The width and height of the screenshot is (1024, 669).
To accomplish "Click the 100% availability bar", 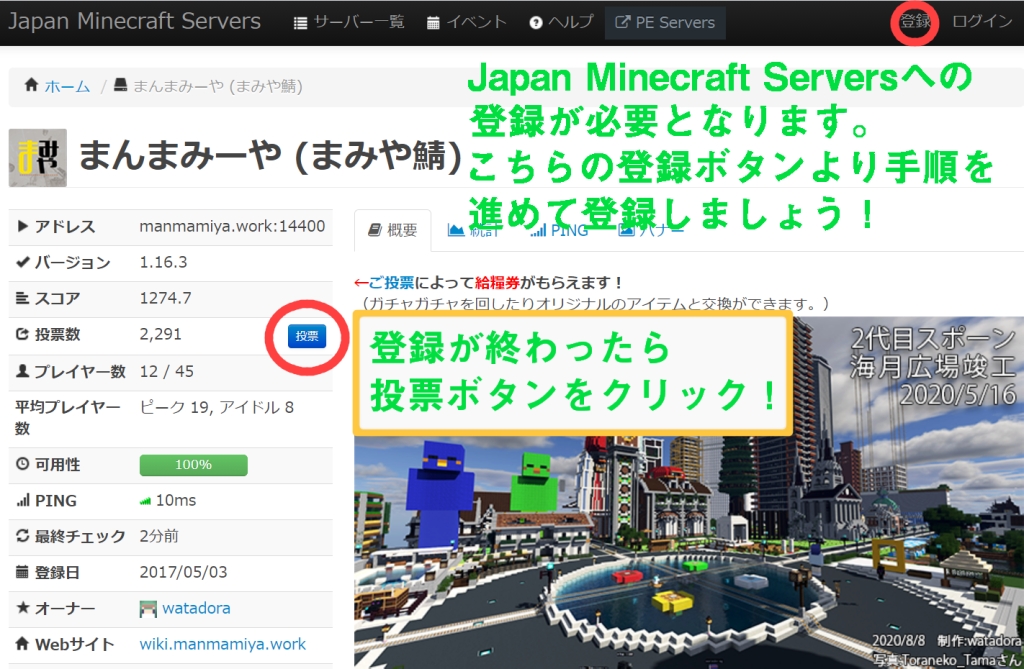I will click(x=193, y=465).
